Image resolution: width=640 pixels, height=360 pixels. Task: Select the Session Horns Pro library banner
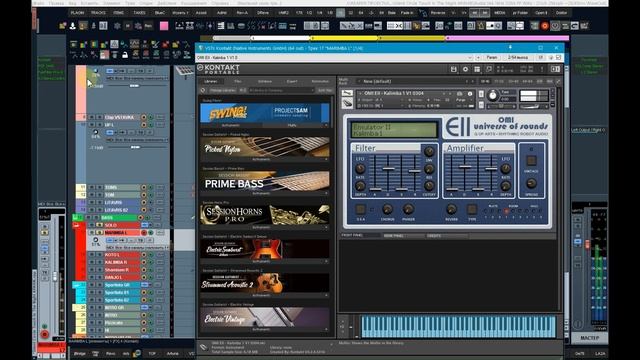(x=264, y=215)
